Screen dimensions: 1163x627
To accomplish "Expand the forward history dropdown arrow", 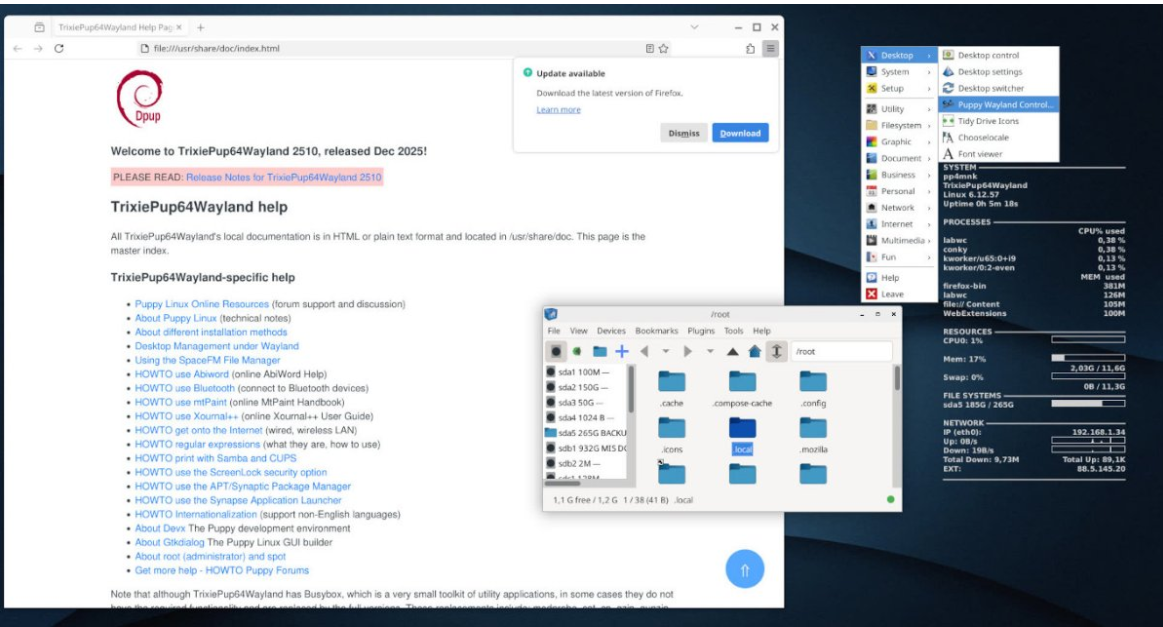I will click(x=710, y=351).
